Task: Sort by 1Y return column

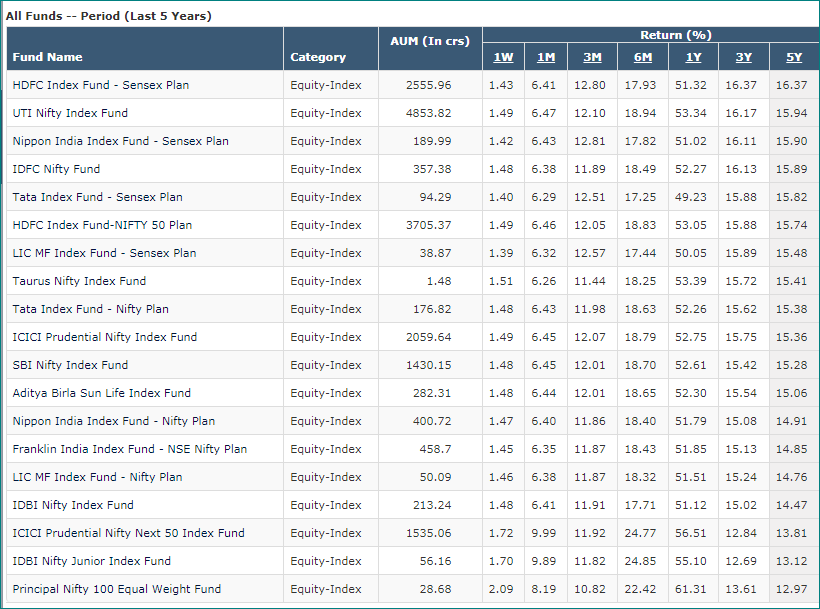Action: 693,57
